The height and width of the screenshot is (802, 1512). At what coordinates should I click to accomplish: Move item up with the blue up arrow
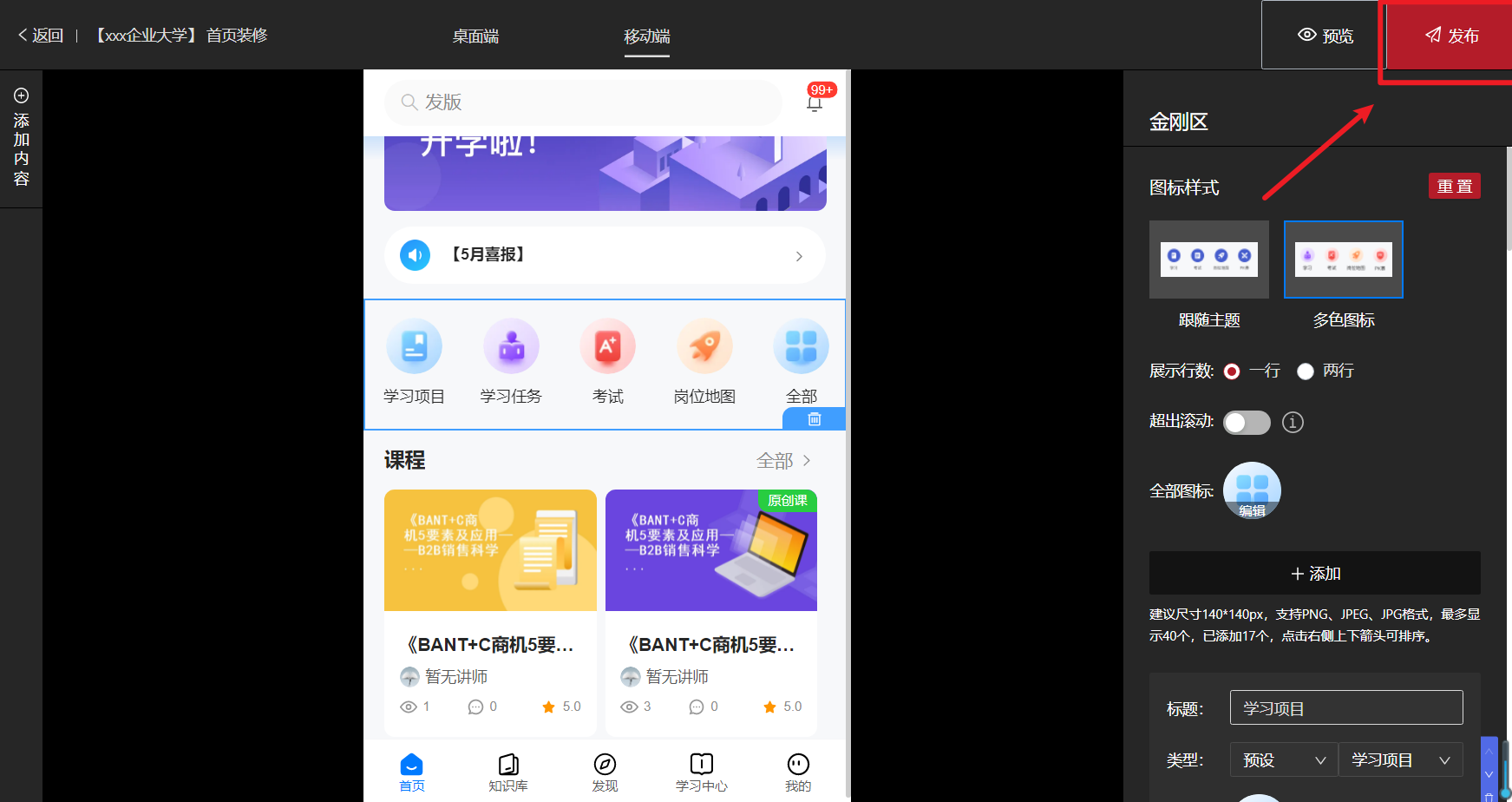click(1489, 751)
